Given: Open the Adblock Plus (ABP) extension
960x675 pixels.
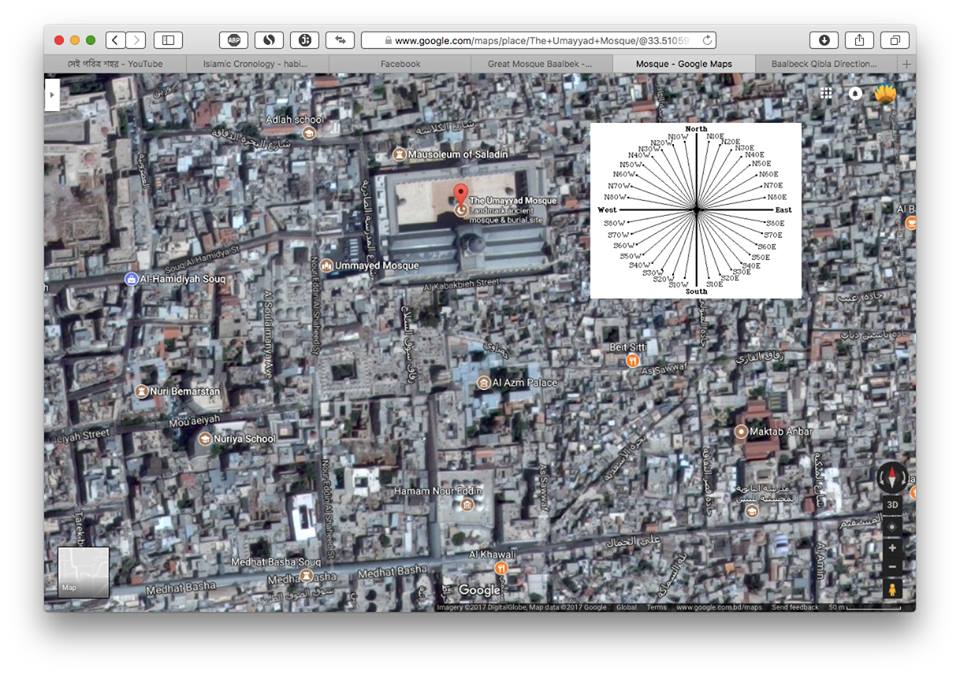Looking at the screenshot, I should click(233, 40).
